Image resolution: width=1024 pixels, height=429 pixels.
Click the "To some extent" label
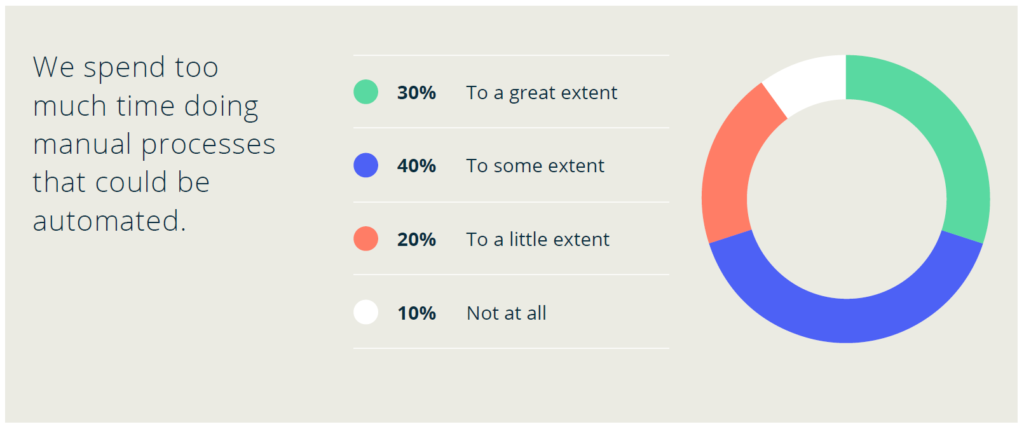pos(535,166)
